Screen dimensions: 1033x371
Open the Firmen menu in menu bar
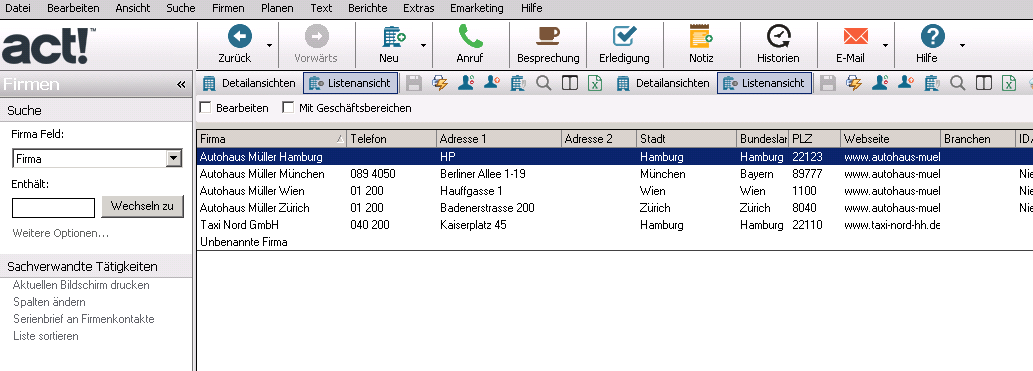pos(228,8)
